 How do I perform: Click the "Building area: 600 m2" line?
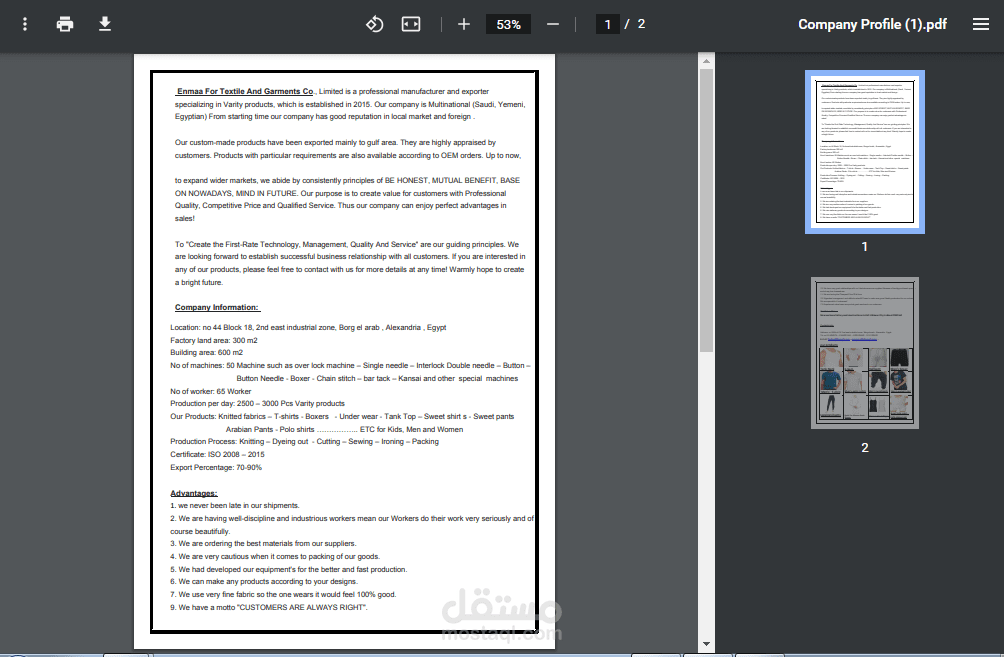pos(206,353)
